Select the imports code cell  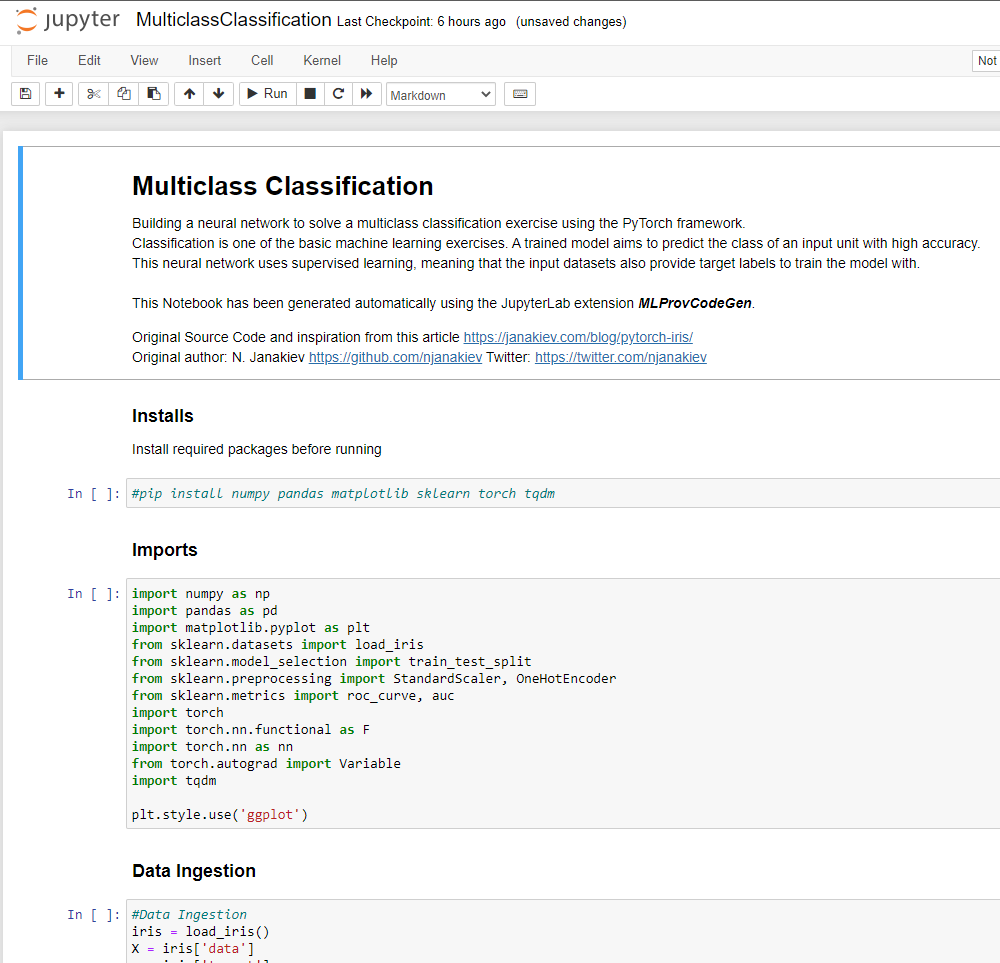click(x=563, y=703)
